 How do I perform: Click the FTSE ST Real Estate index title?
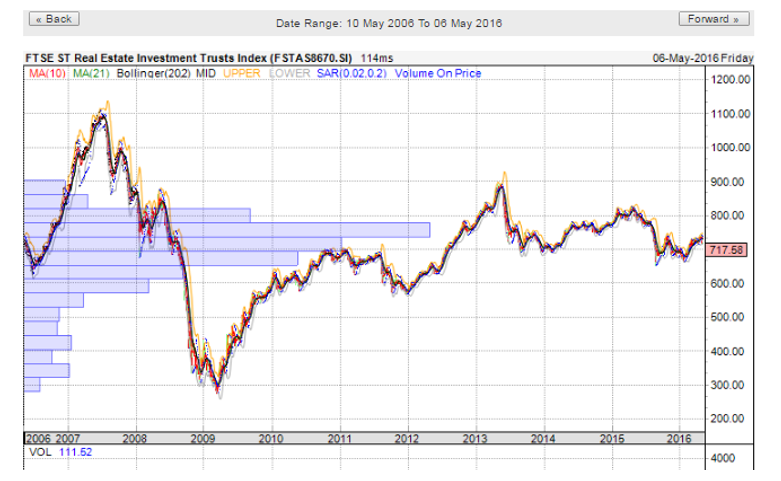point(190,59)
